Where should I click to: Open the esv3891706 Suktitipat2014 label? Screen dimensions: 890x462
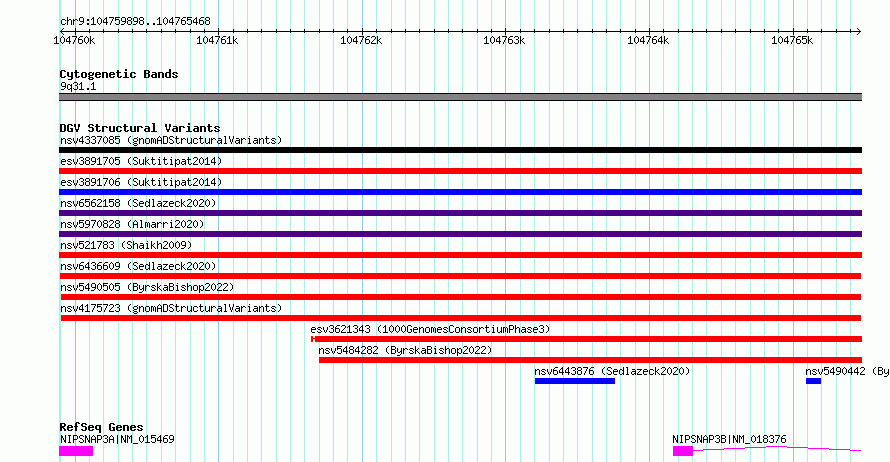coord(141,182)
